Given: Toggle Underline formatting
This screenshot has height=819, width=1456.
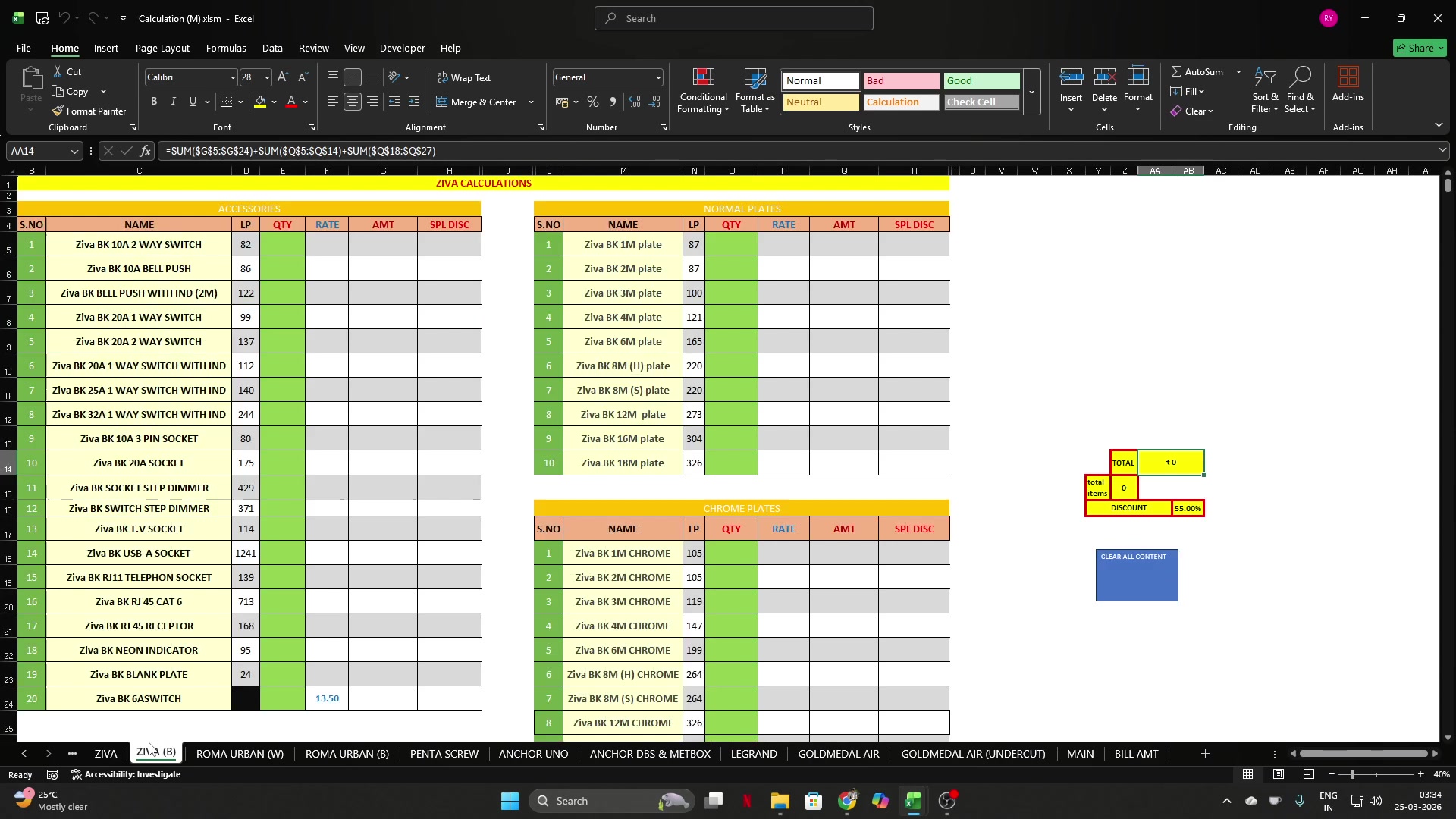Looking at the screenshot, I should pos(193,102).
